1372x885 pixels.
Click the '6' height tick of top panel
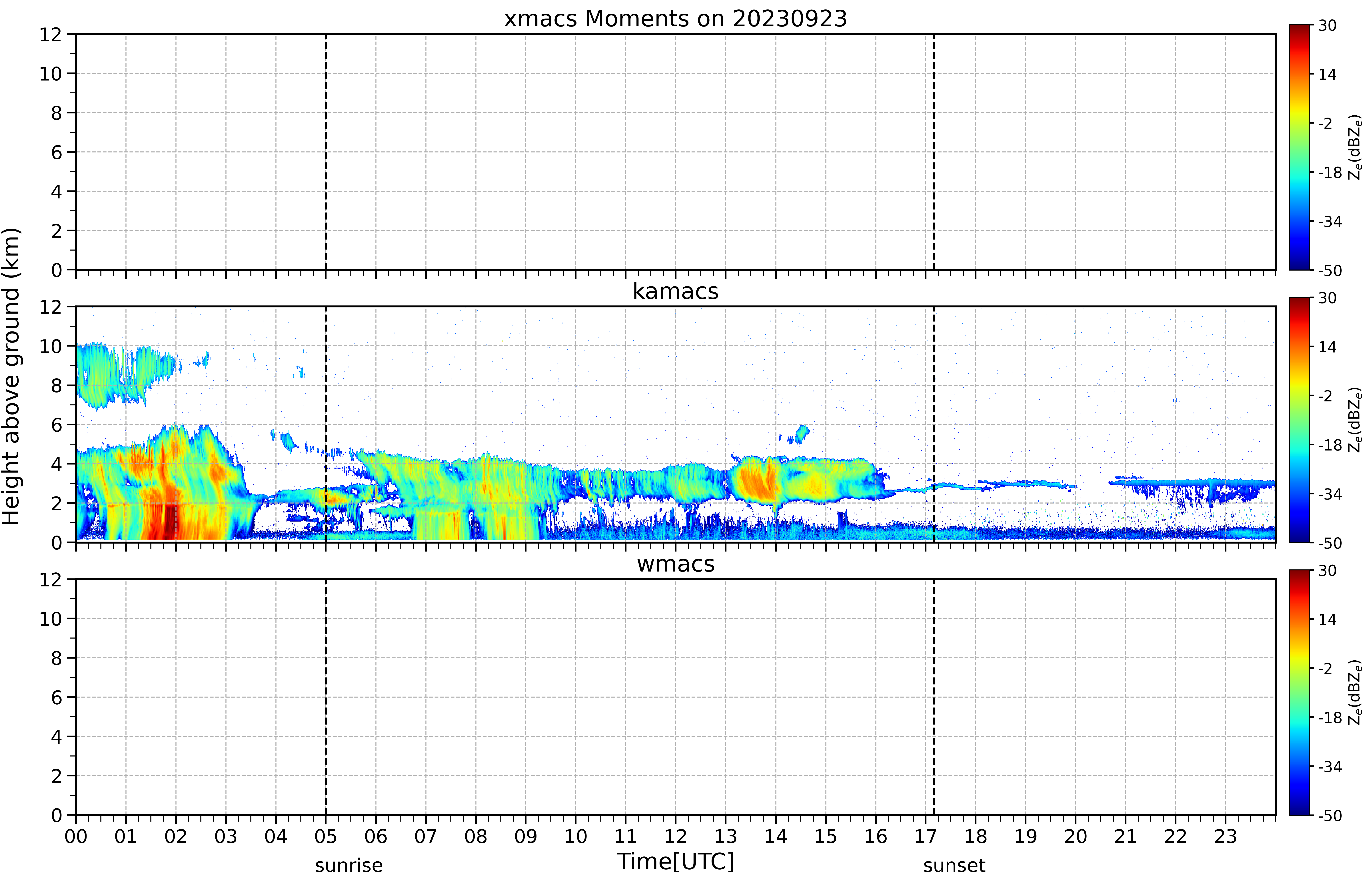pyautogui.click(x=56, y=152)
